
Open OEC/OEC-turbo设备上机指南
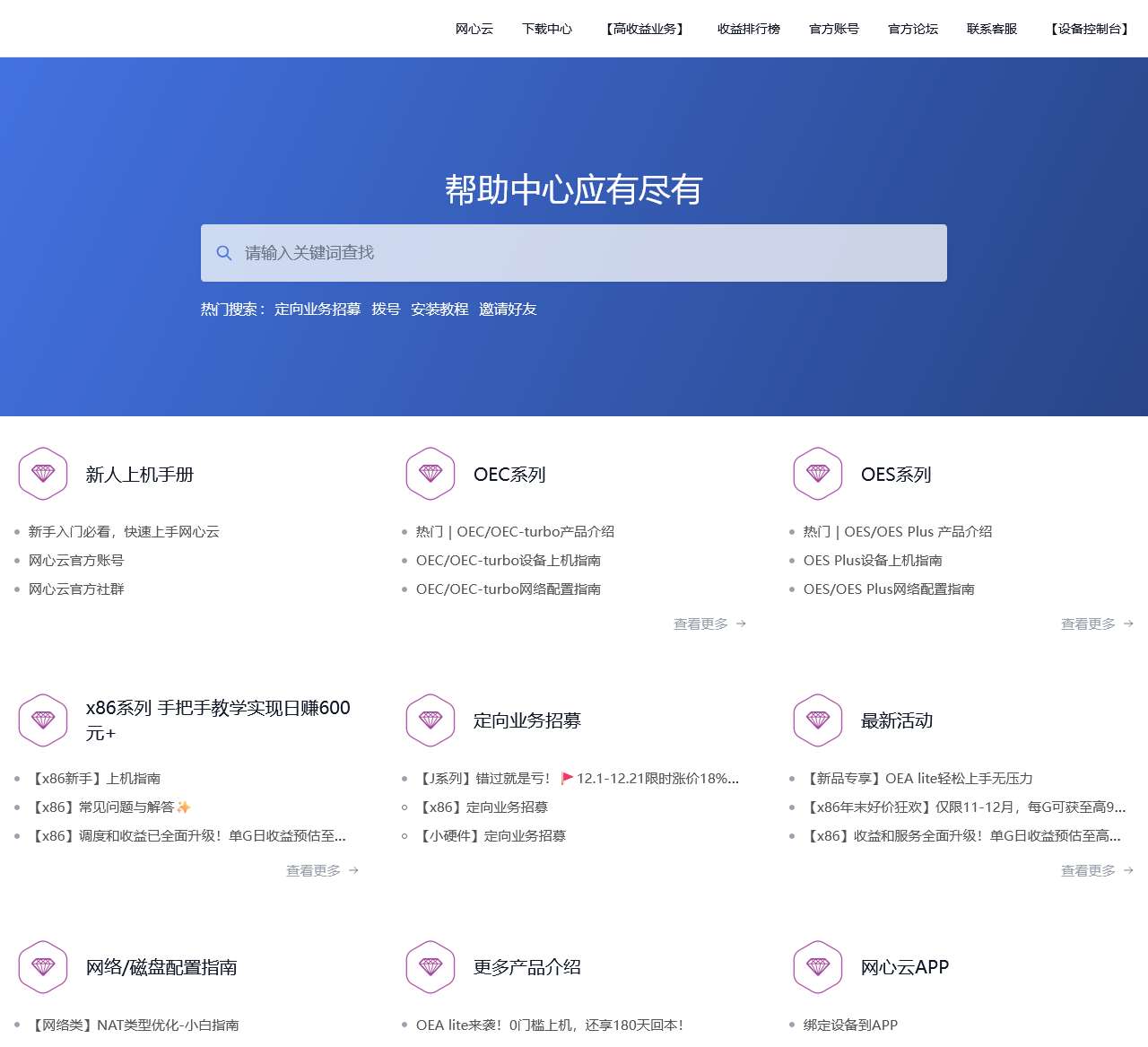point(509,561)
